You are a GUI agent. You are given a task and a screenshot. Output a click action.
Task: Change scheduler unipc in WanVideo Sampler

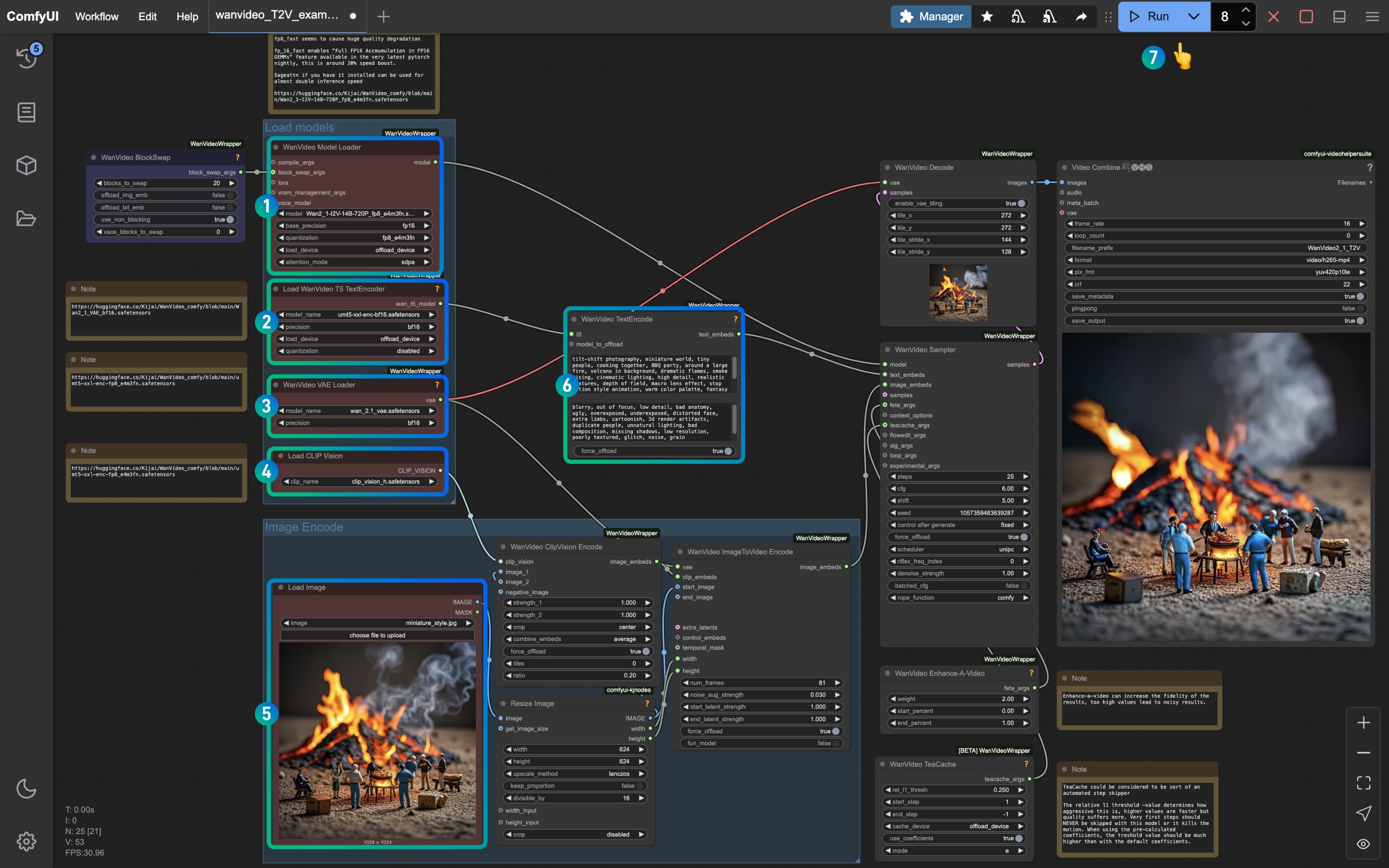coord(959,550)
